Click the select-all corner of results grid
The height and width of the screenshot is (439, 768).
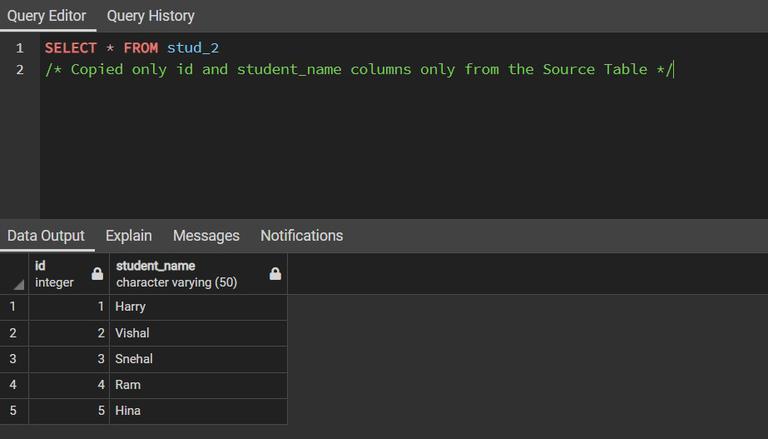pos(14,274)
